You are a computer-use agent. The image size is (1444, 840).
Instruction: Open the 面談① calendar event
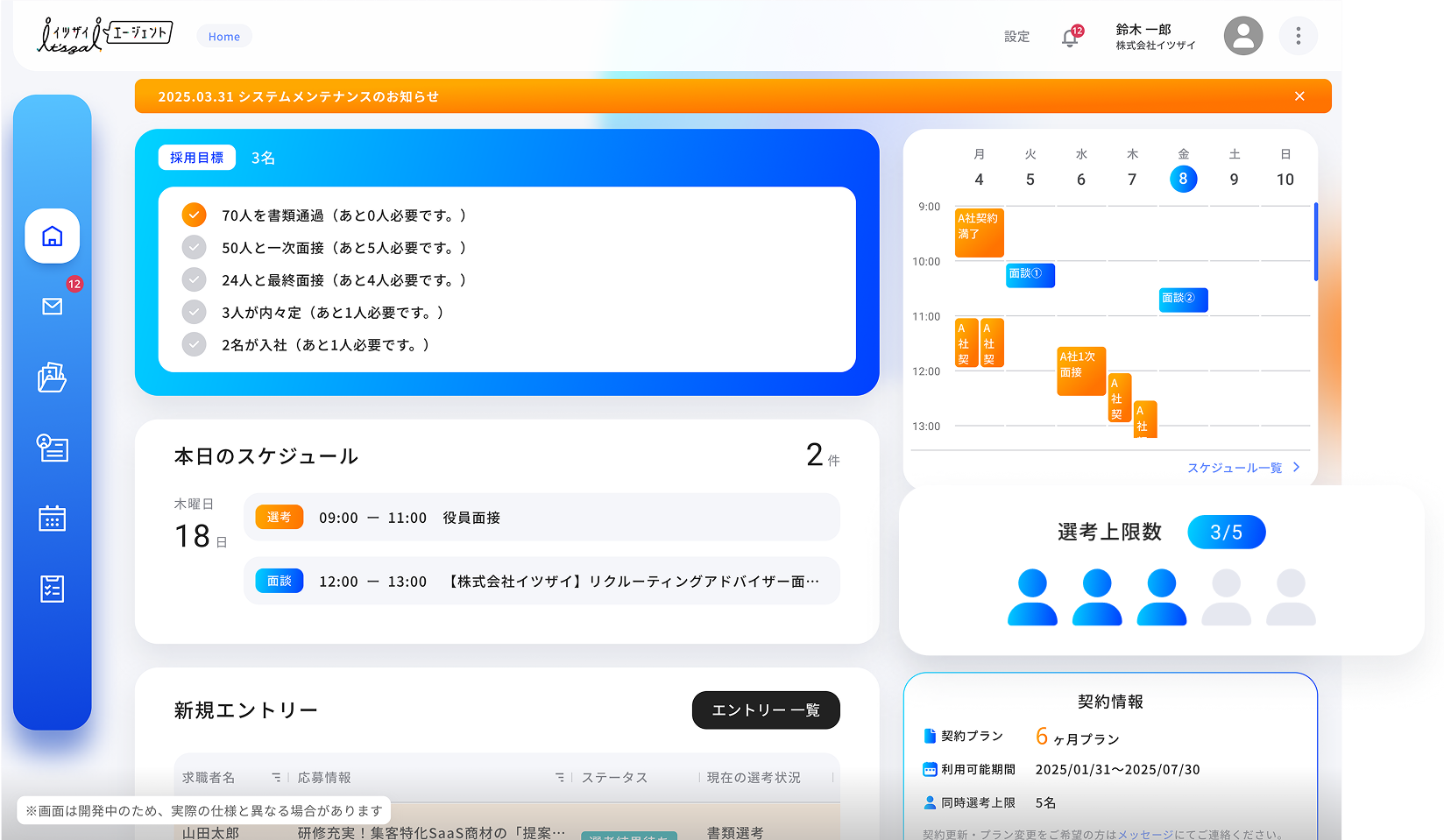(1030, 275)
